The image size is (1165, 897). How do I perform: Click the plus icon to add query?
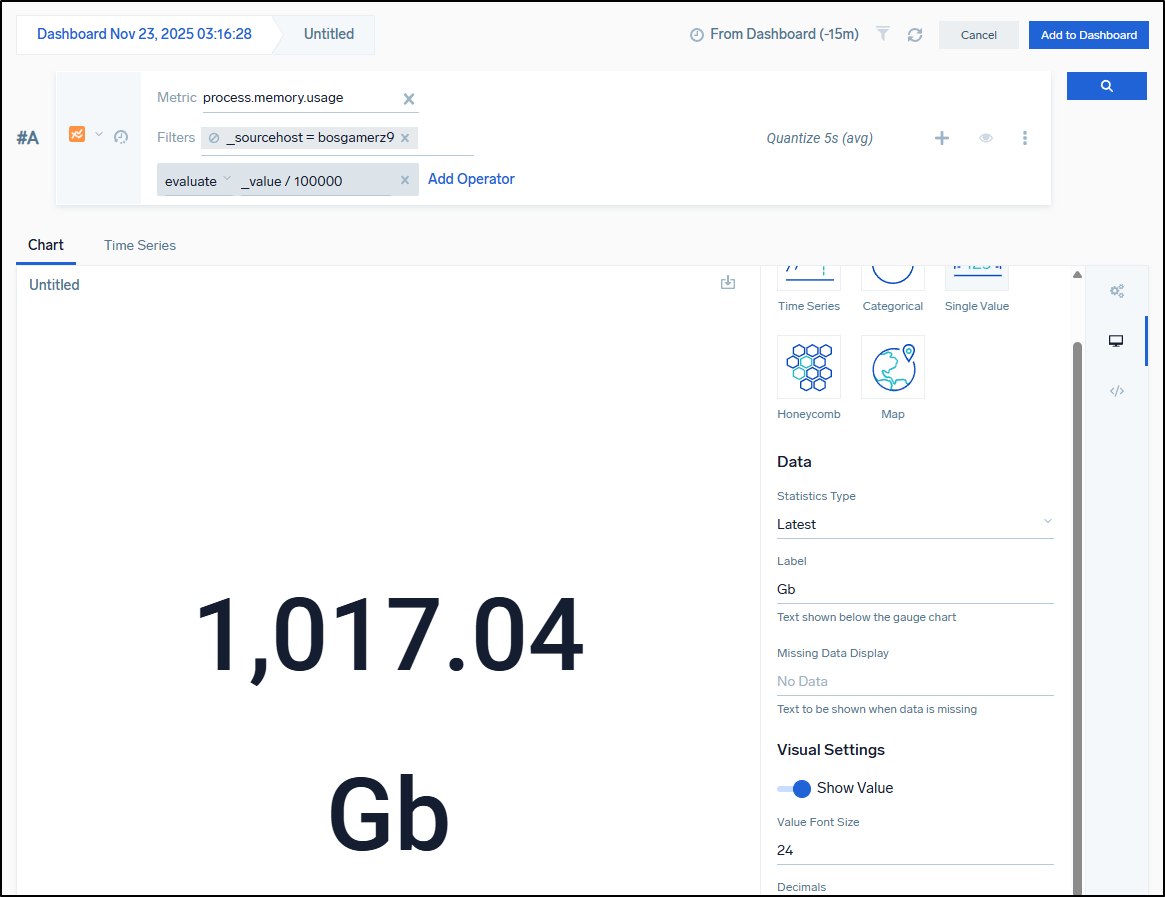click(941, 138)
